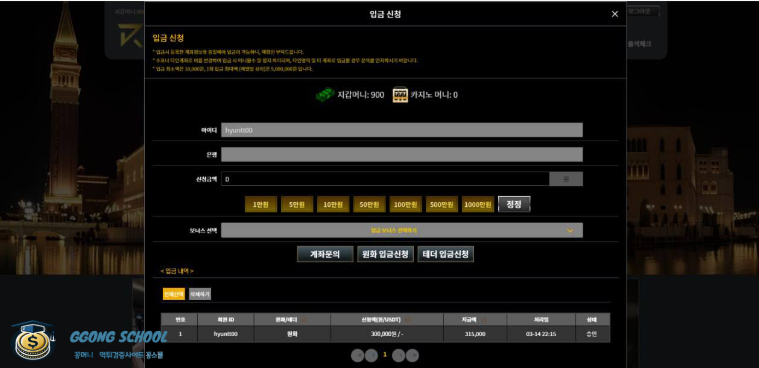The width and height of the screenshot is (759, 368).
Task: Reset the amount with 정정 button
Action: [514, 204]
